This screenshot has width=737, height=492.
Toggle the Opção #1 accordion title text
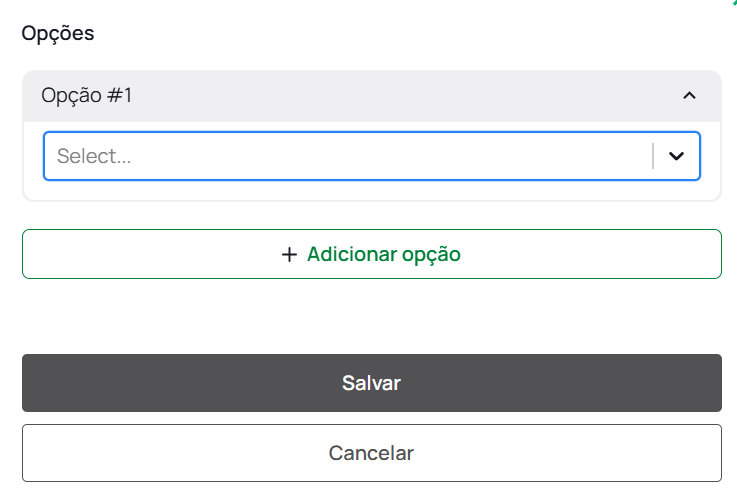(x=87, y=96)
